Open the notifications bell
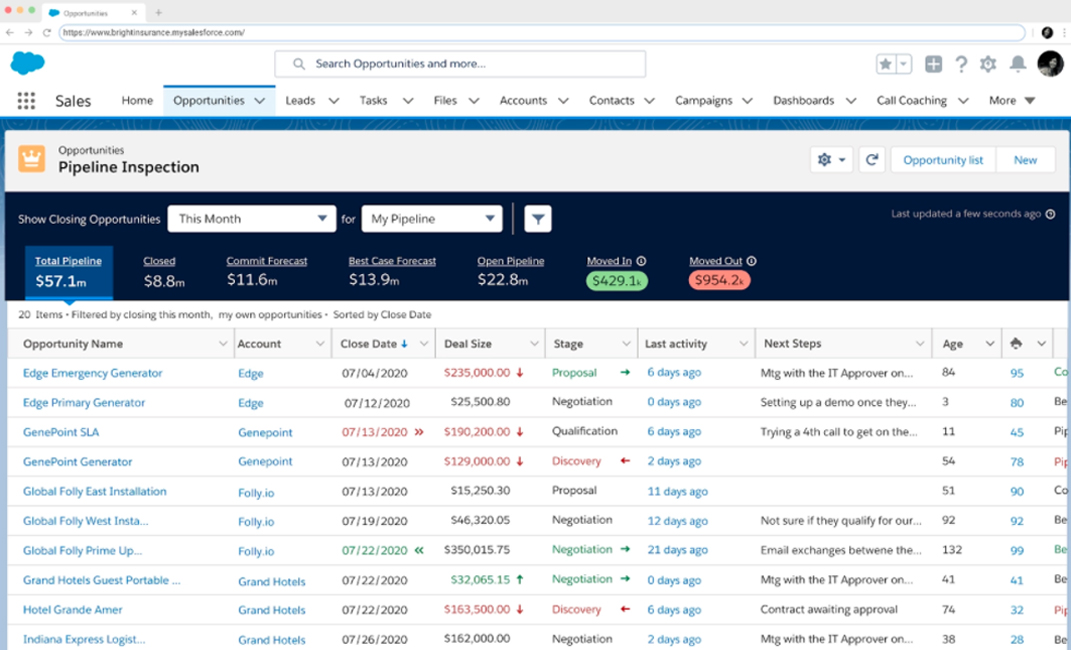The width and height of the screenshot is (1071, 650). [x=1017, y=64]
